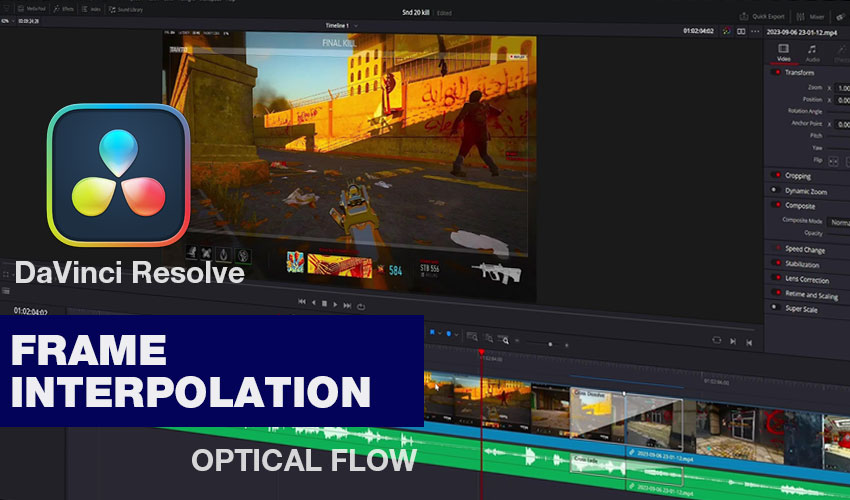850x500 pixels.
Task: Click flip horizontal button
Action: pos(833,162)
